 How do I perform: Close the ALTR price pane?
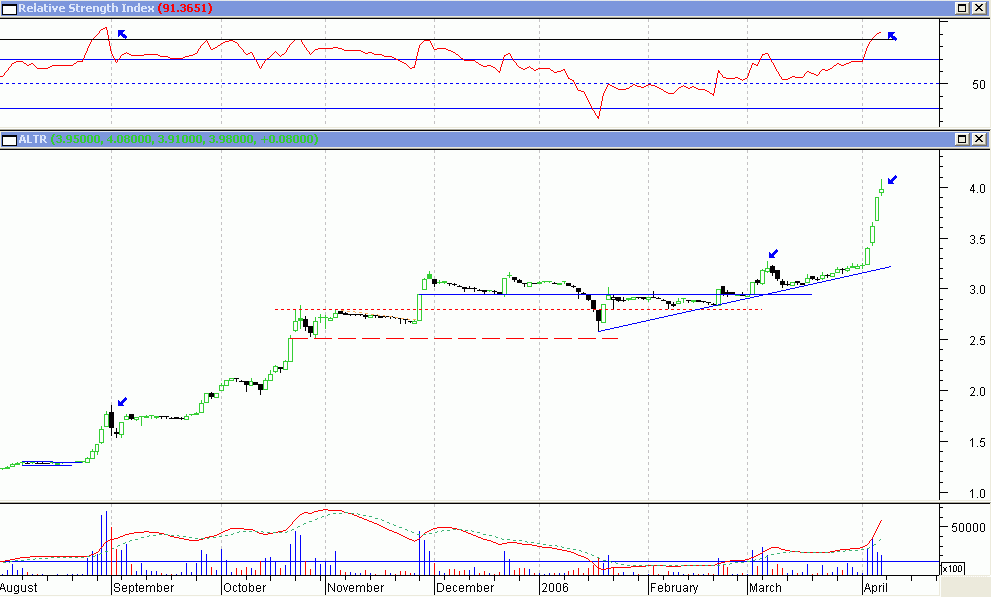point(979,139)
